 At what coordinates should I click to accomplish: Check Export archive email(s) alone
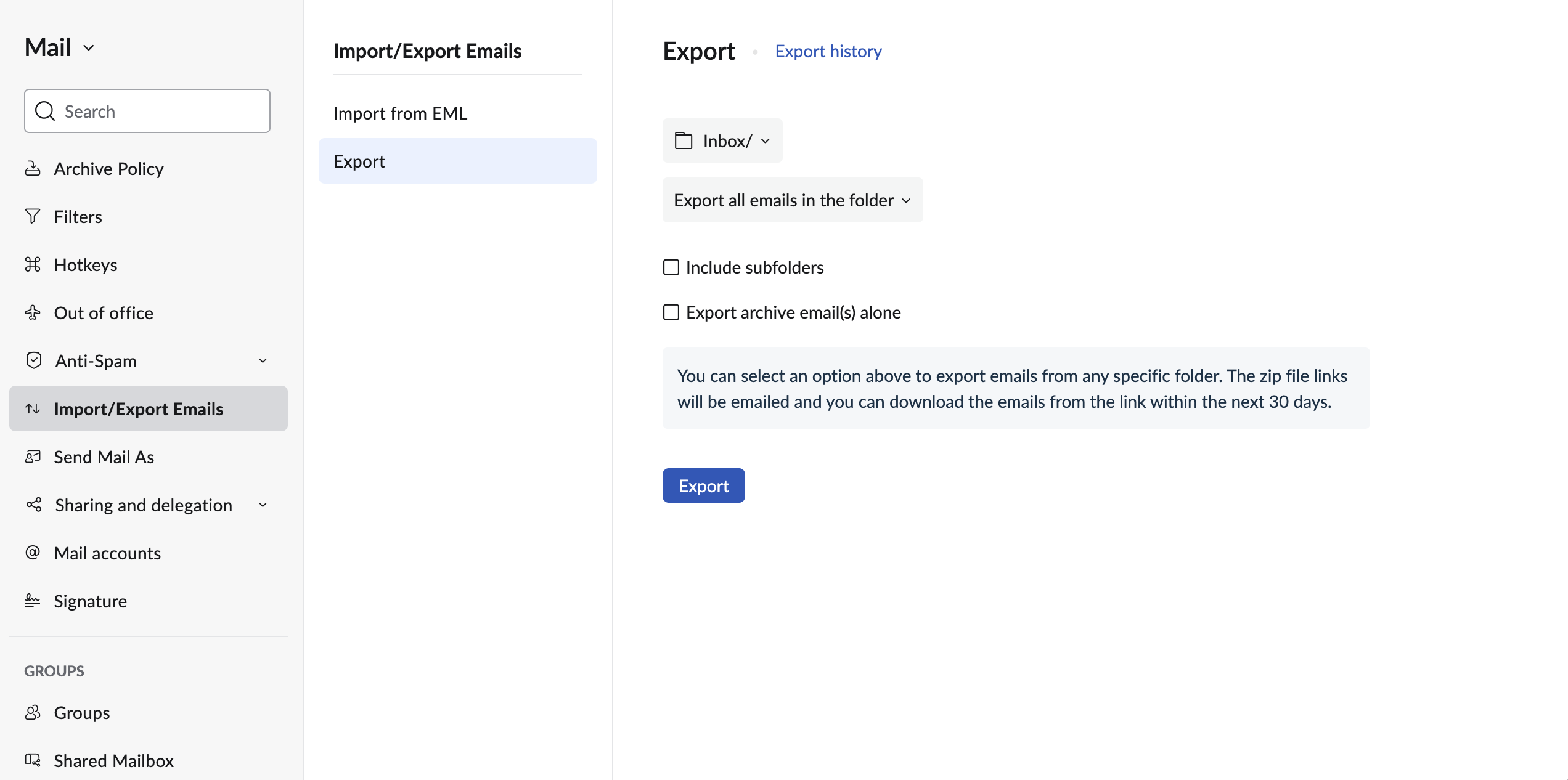(x=671, y=312)
